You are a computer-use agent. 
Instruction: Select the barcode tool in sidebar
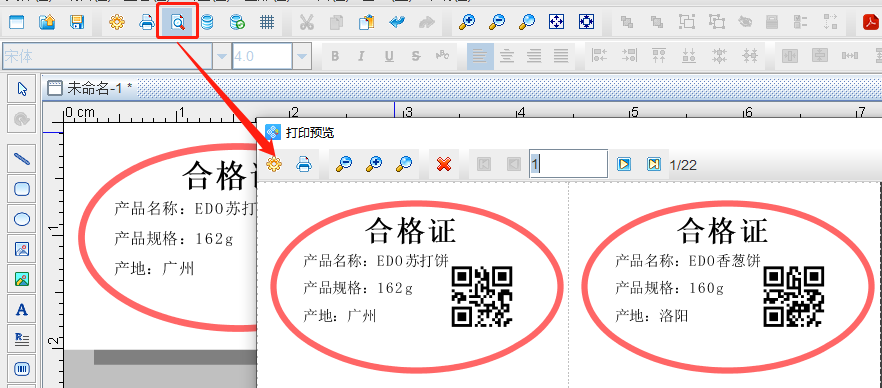click(21, 369)
